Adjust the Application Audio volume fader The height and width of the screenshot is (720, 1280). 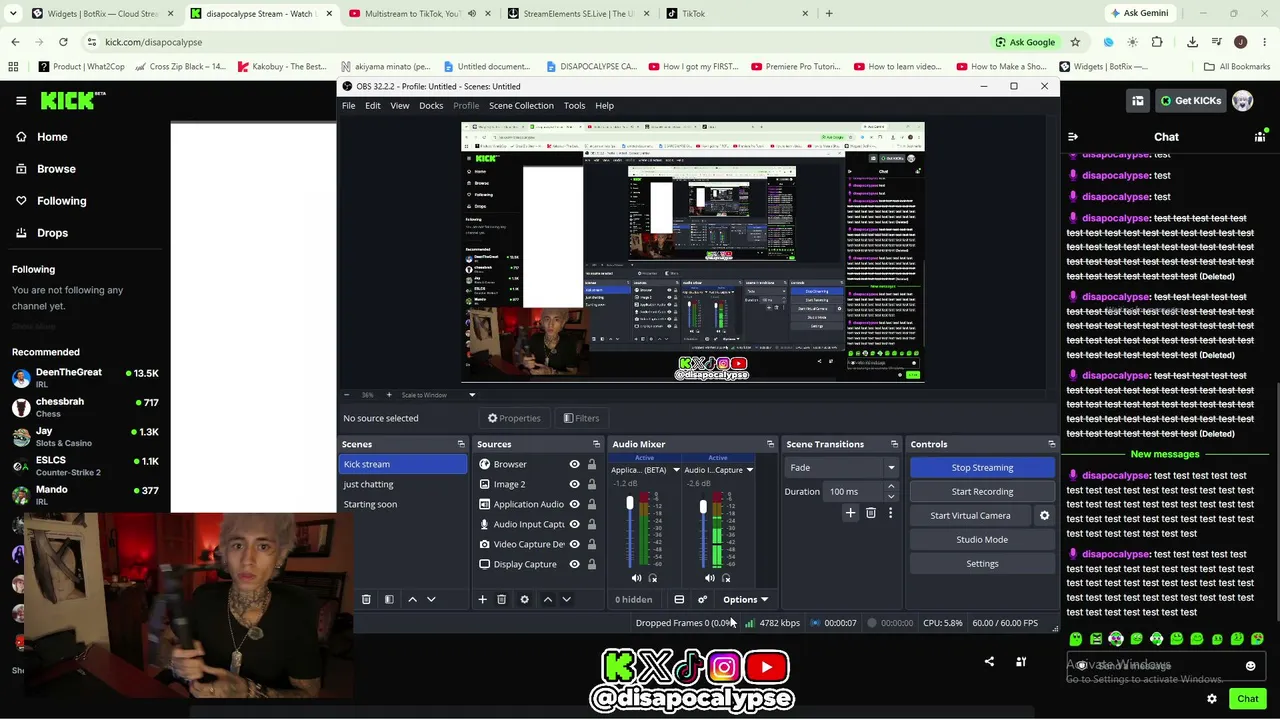630,503
